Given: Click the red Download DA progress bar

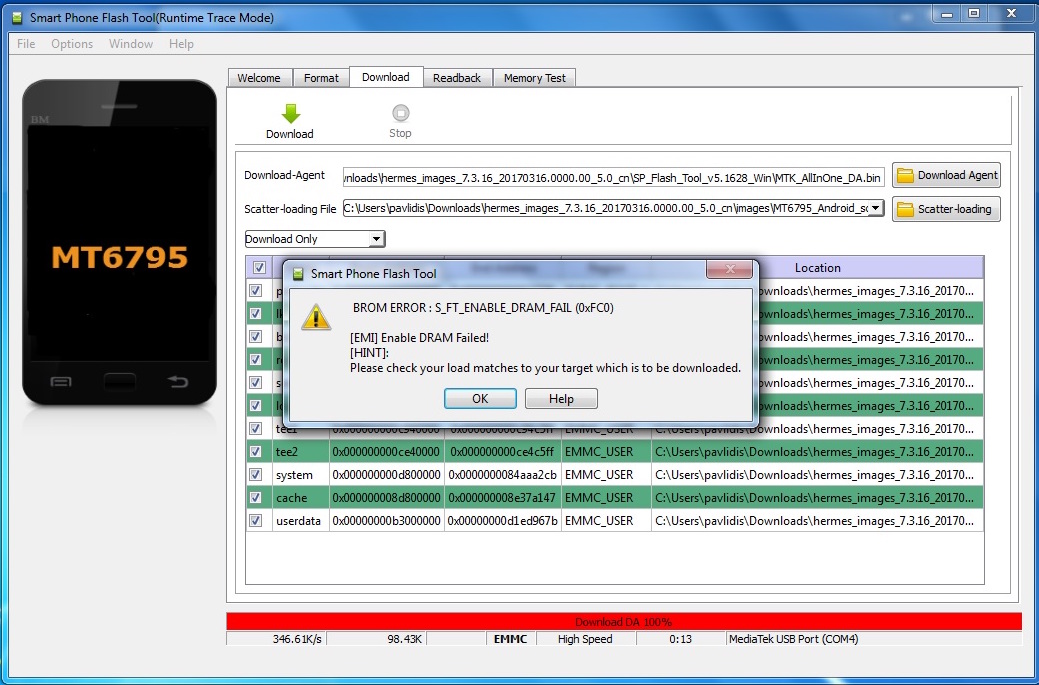Looking at the screenshot, I should point(624,622).
